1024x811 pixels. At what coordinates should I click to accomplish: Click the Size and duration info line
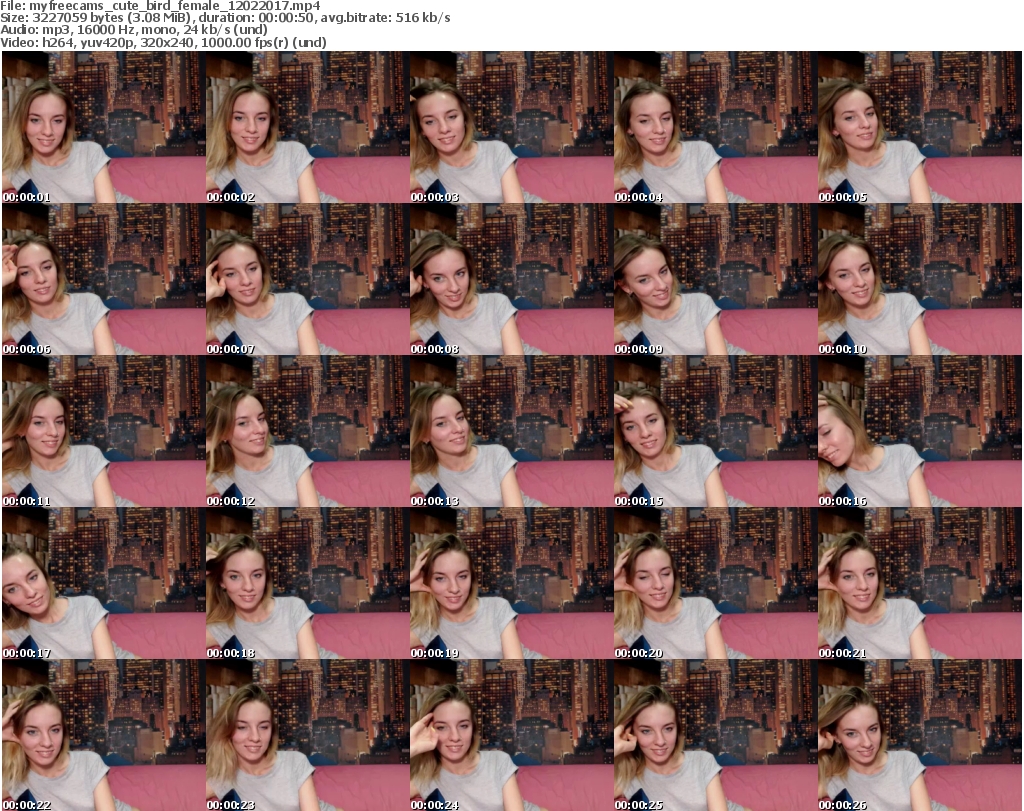coord(225,18)
